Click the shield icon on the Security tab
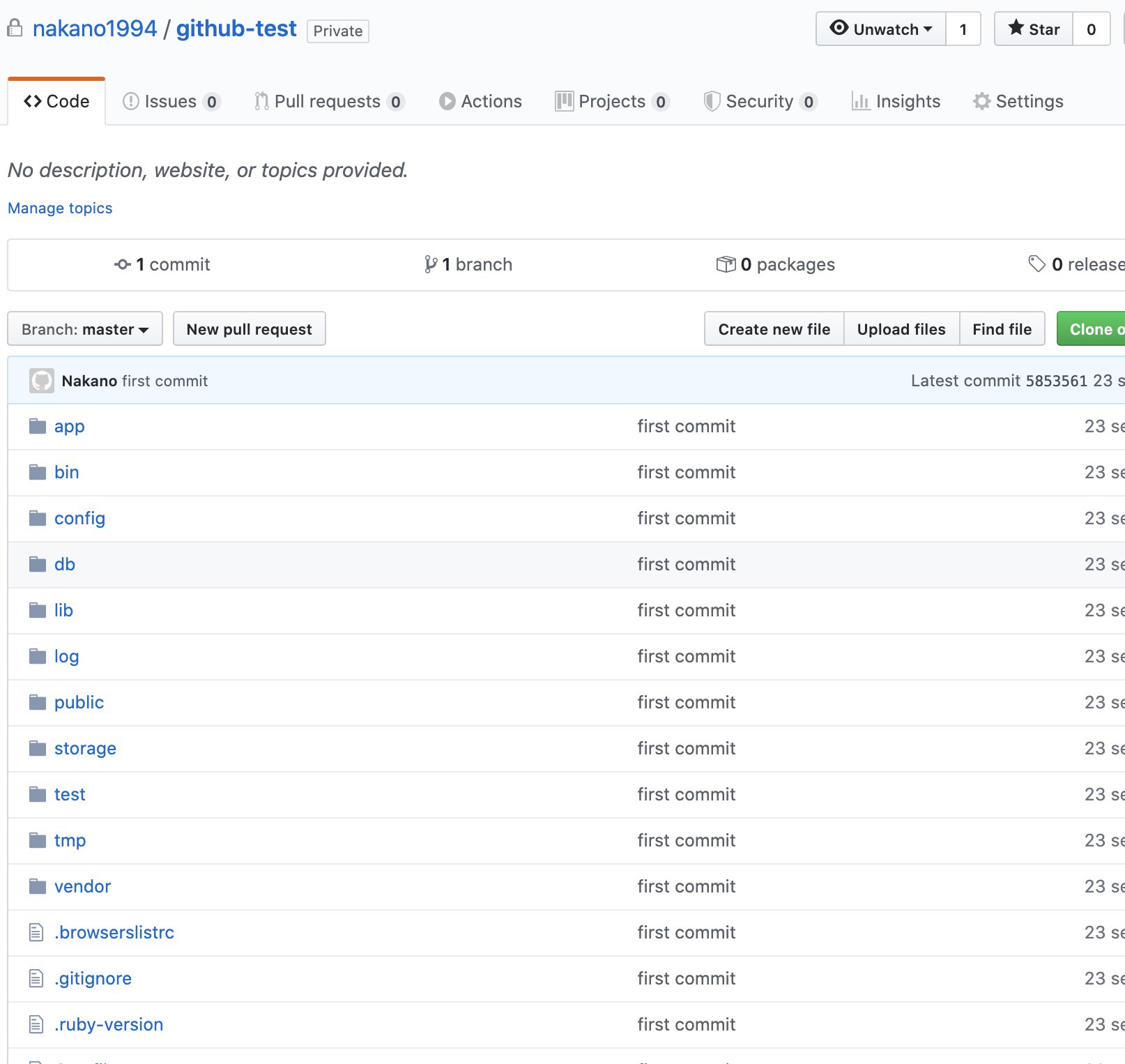 pos(712,101)
